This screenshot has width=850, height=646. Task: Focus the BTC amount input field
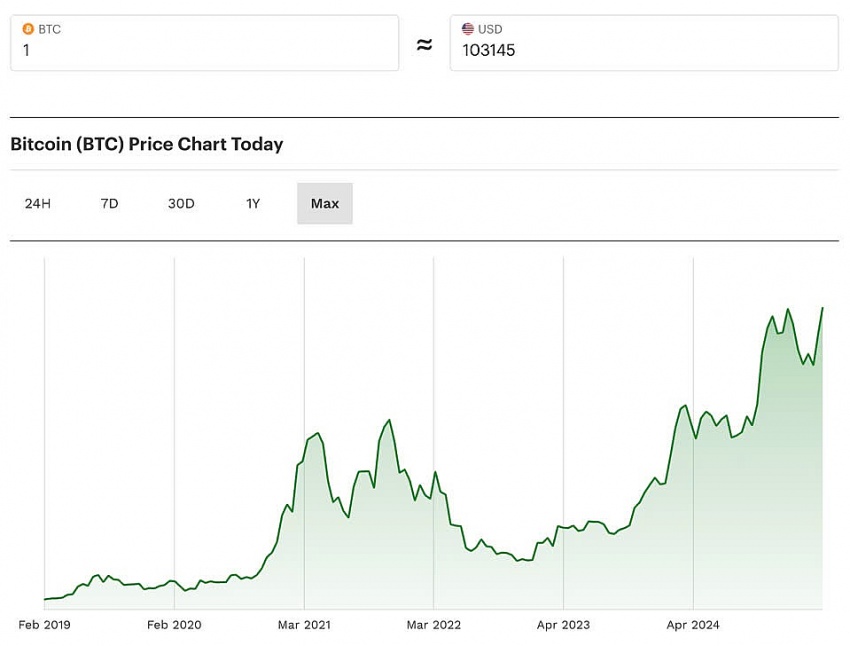[204, 43]
